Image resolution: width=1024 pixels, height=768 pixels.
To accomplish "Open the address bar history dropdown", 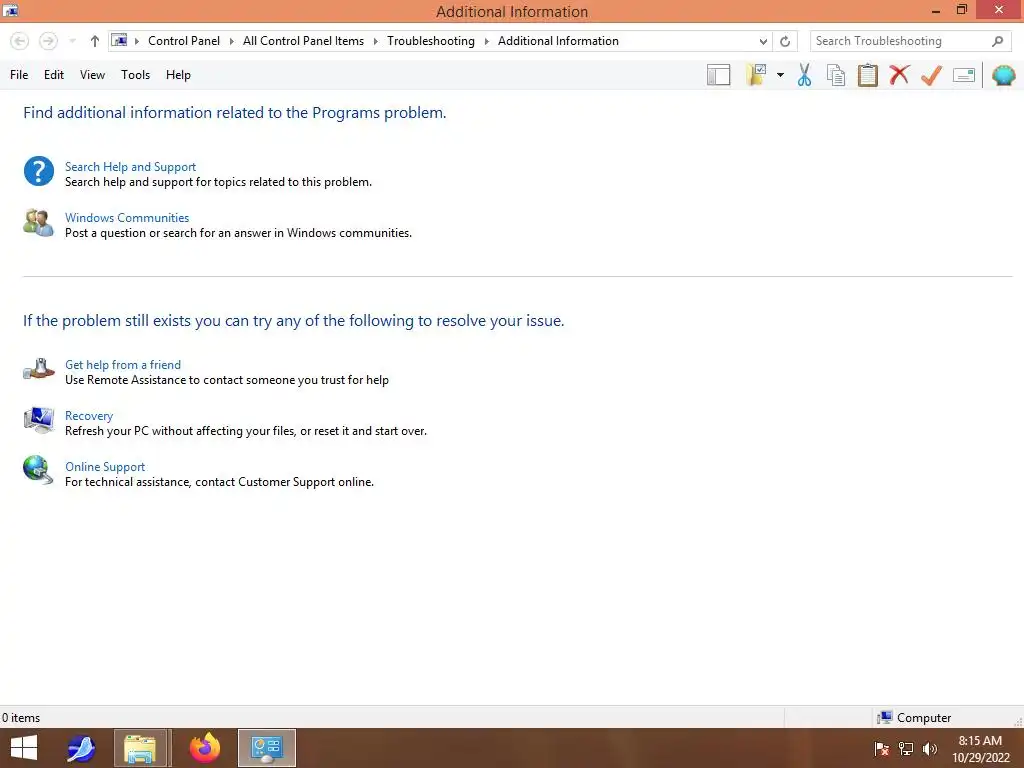I will click(x=763, y=41).
